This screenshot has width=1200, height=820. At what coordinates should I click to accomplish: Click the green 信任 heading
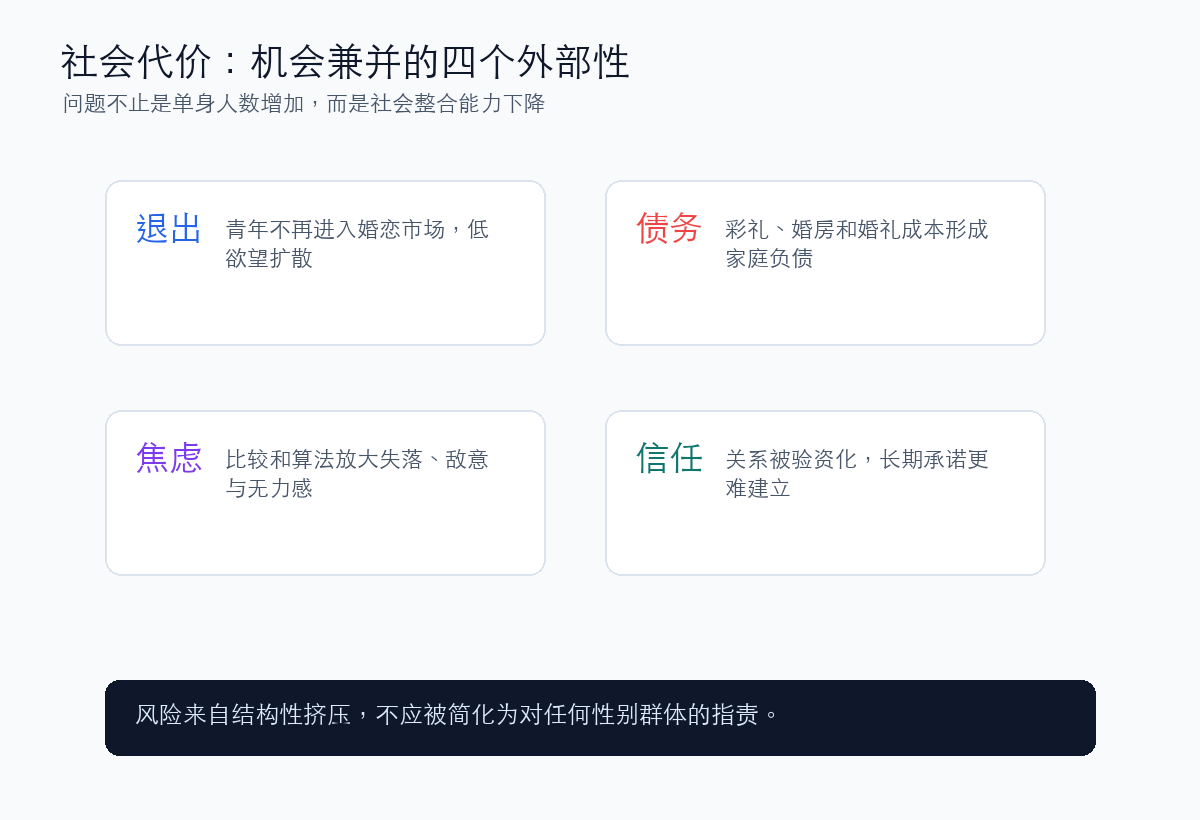(x=669, y=459)
